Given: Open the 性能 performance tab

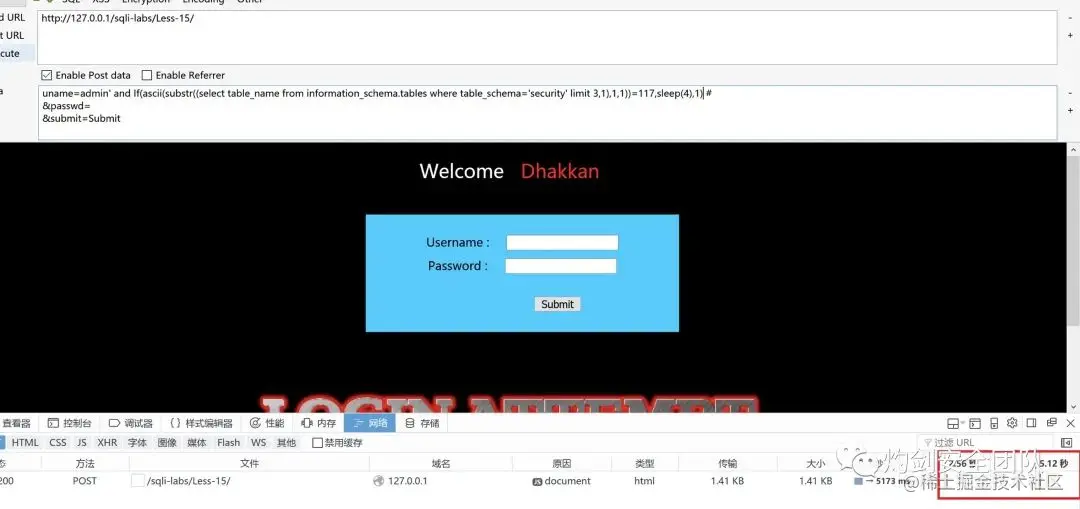Looking at the screenshot, I should click(x=267, y=423).
